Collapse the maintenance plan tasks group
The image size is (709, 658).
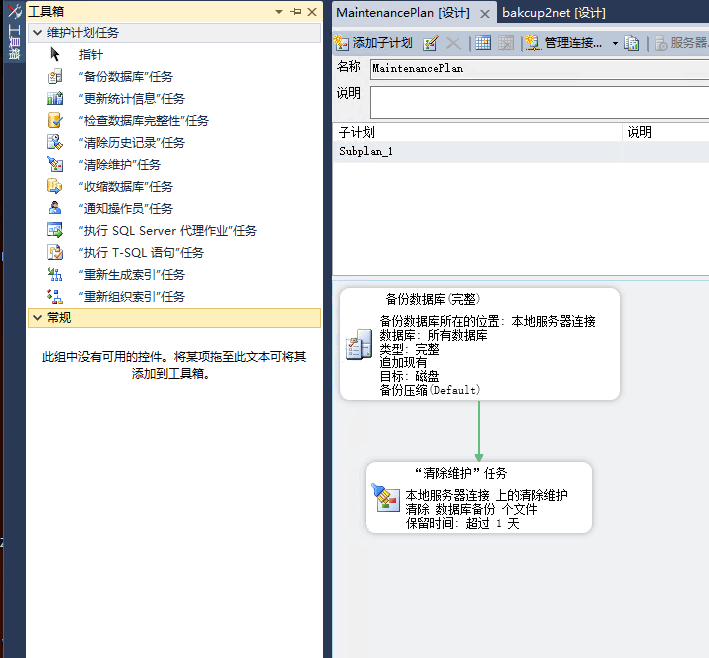click(x=38, y=33)
